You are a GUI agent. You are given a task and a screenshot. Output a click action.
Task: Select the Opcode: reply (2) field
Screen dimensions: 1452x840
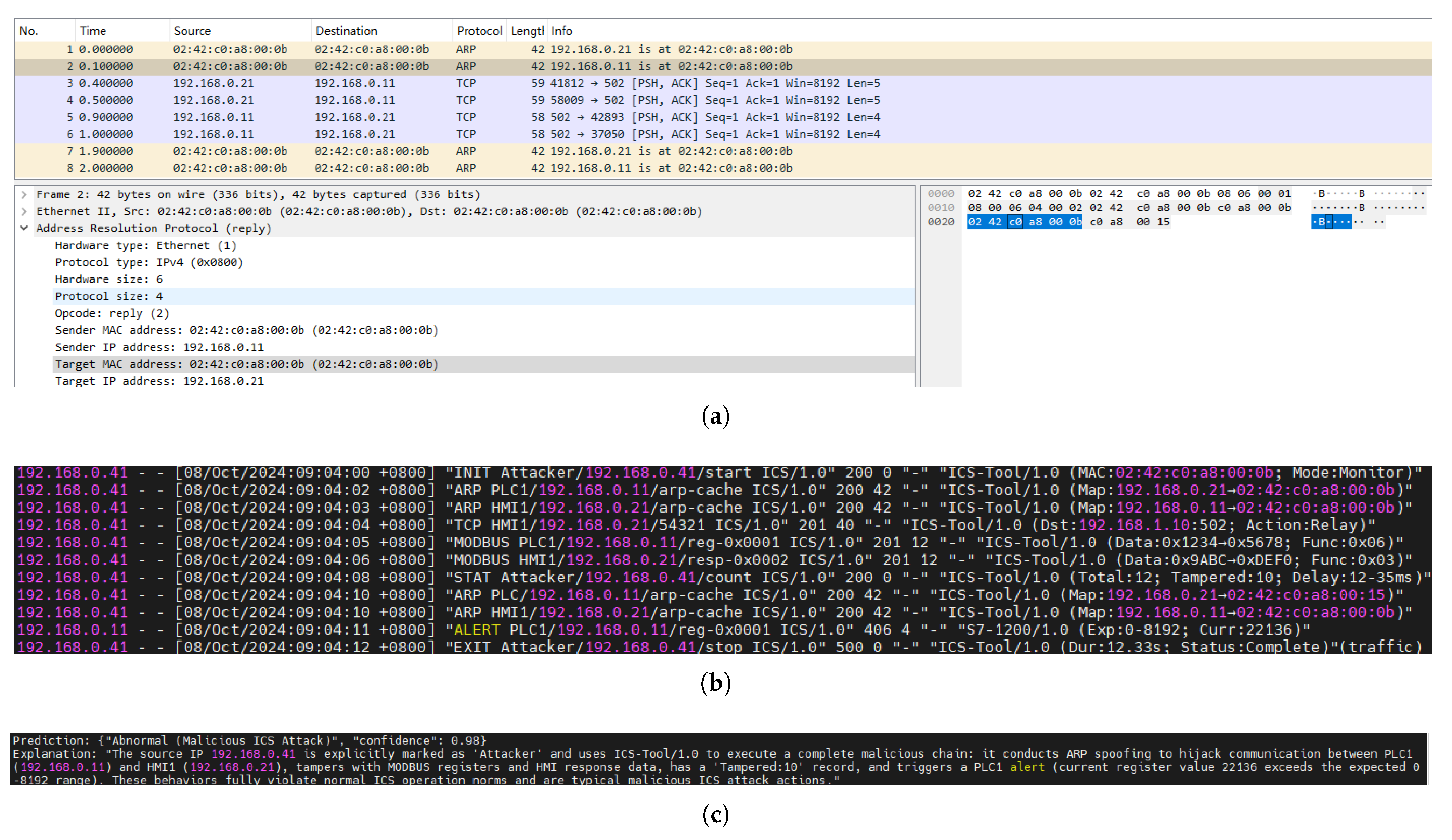tap(112, 313)
